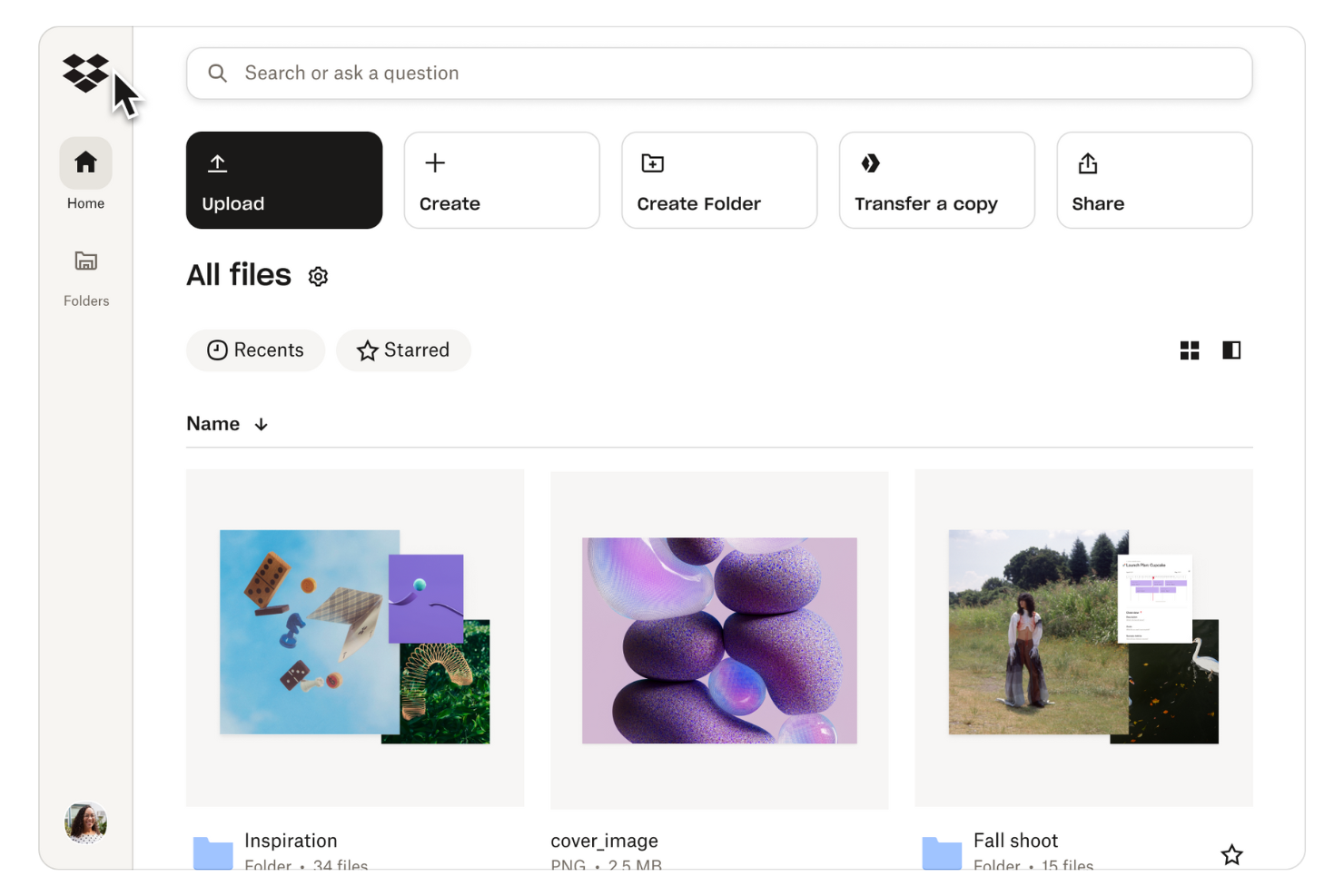Toggle the Starred filter
This screenshot has height=896, width=1344.
click(403, 350)
